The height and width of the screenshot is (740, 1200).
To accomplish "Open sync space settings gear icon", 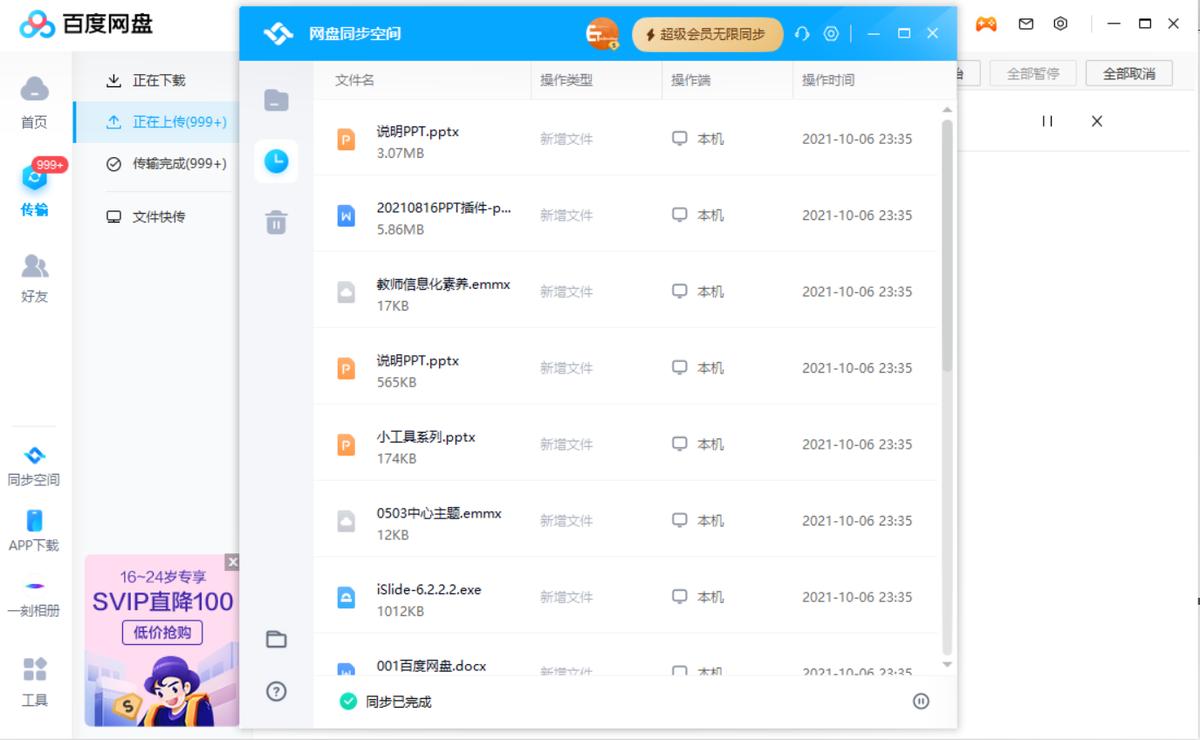I will pos(830,33).
